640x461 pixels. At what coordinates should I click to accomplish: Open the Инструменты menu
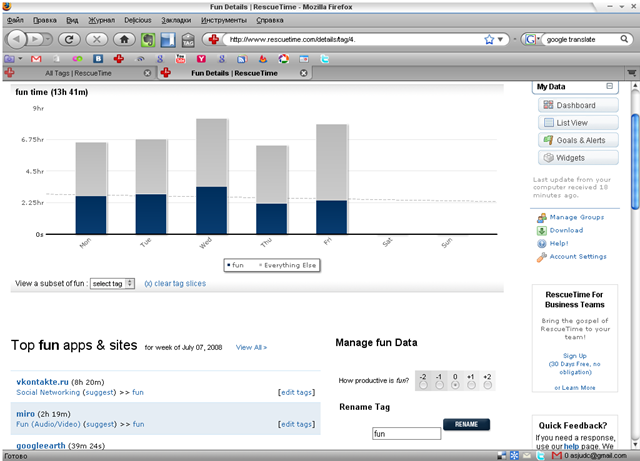point(224,20)
